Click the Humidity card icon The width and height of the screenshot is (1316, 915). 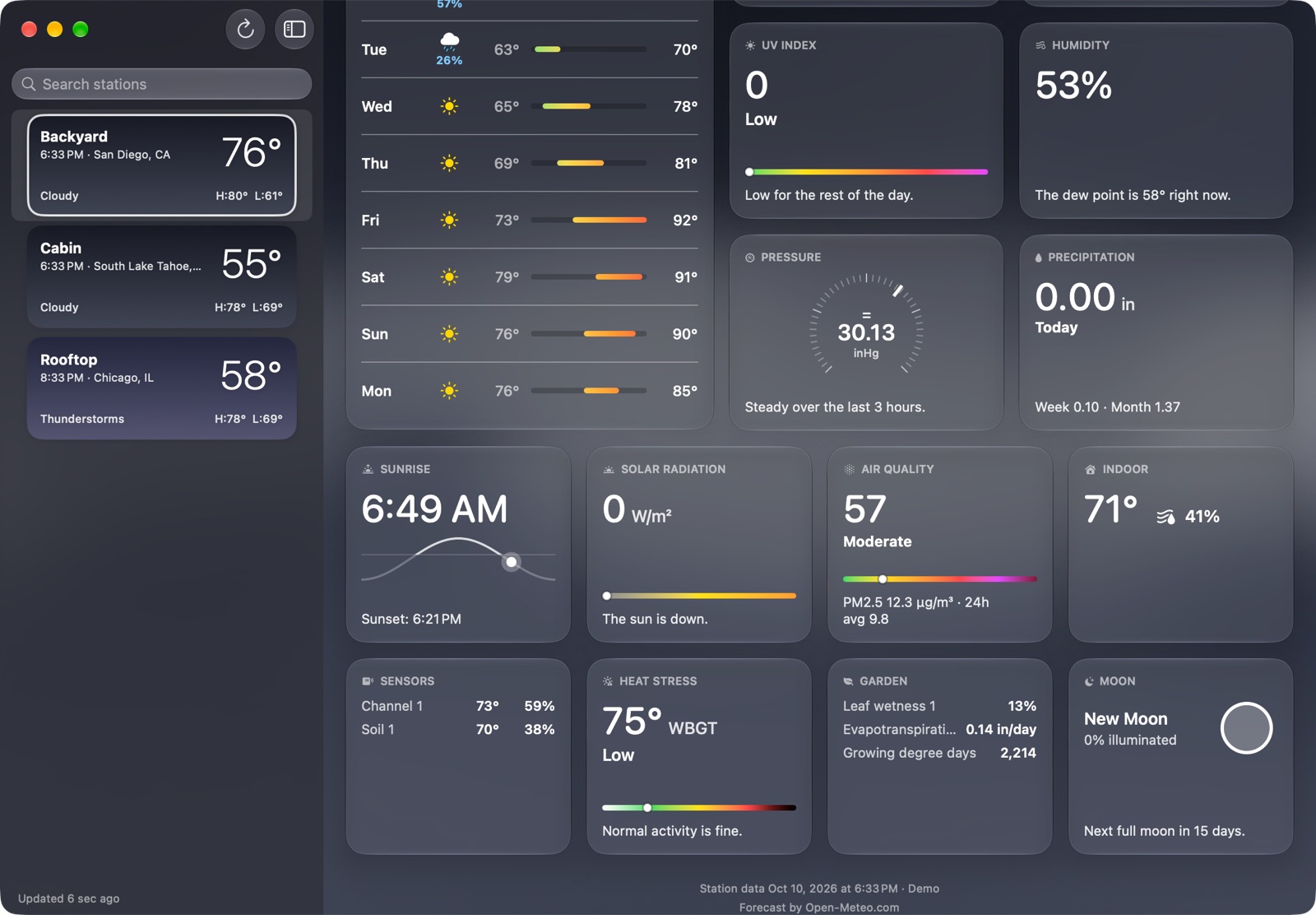point(1040,45)
